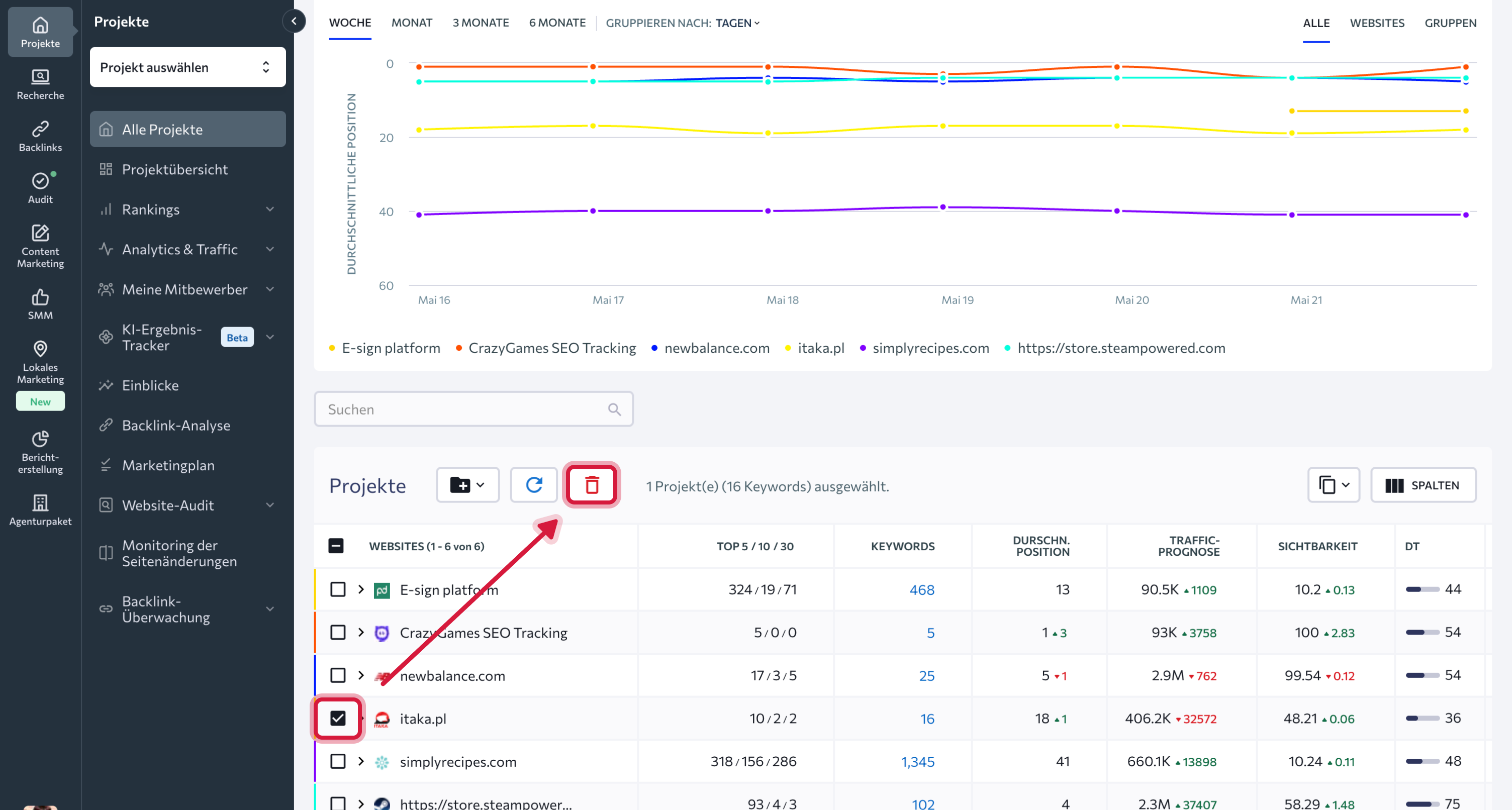Toggle simplyrecipes.com legend entry
The height and width of the screenshot is (810, 1512).
coord(924,348)
